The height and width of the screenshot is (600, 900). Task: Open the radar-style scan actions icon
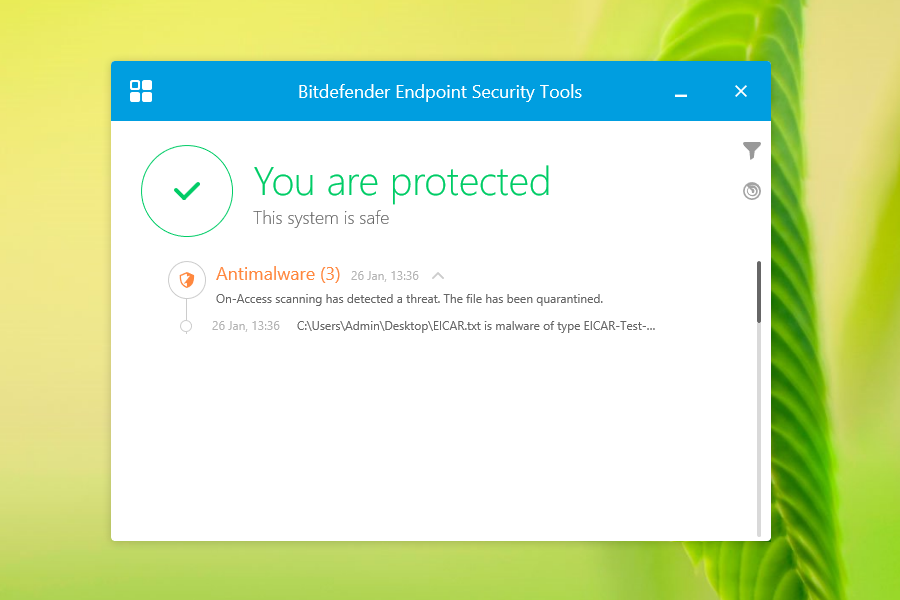[x=752, y=190]
